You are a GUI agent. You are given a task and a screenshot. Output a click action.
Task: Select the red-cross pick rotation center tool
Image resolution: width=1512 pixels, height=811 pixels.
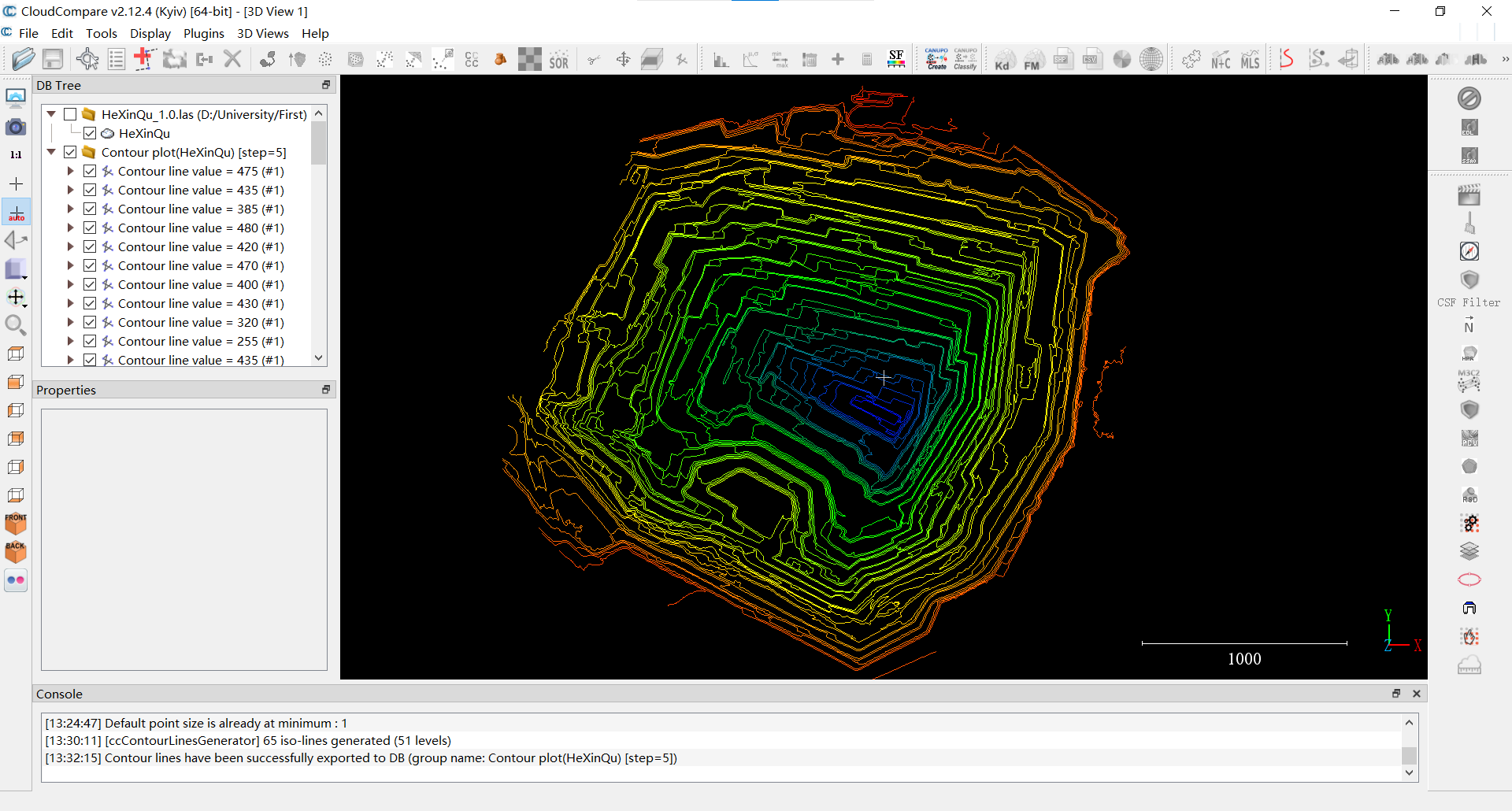point(144,59)
